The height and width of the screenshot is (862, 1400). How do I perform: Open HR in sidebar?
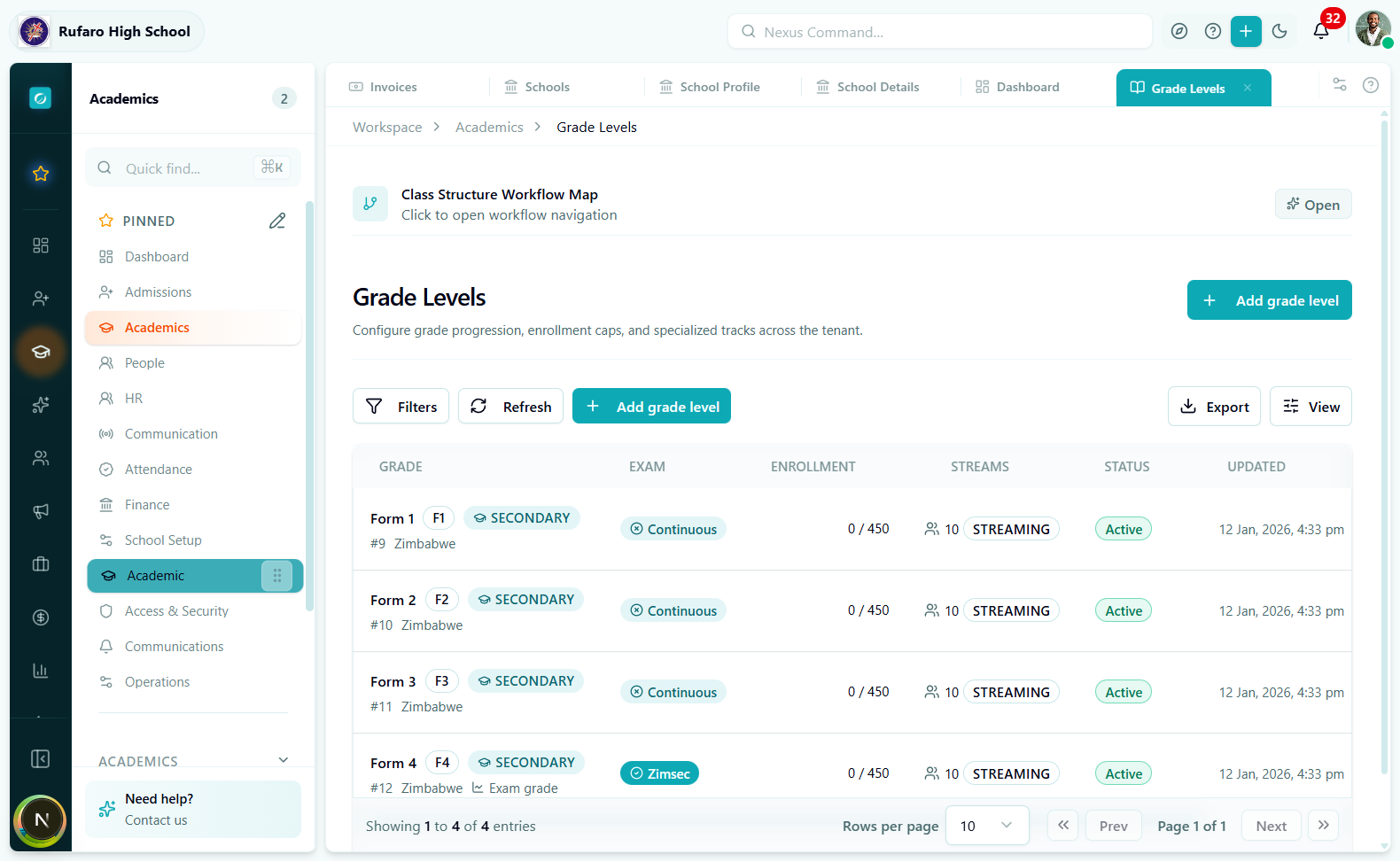pos(193,399)
